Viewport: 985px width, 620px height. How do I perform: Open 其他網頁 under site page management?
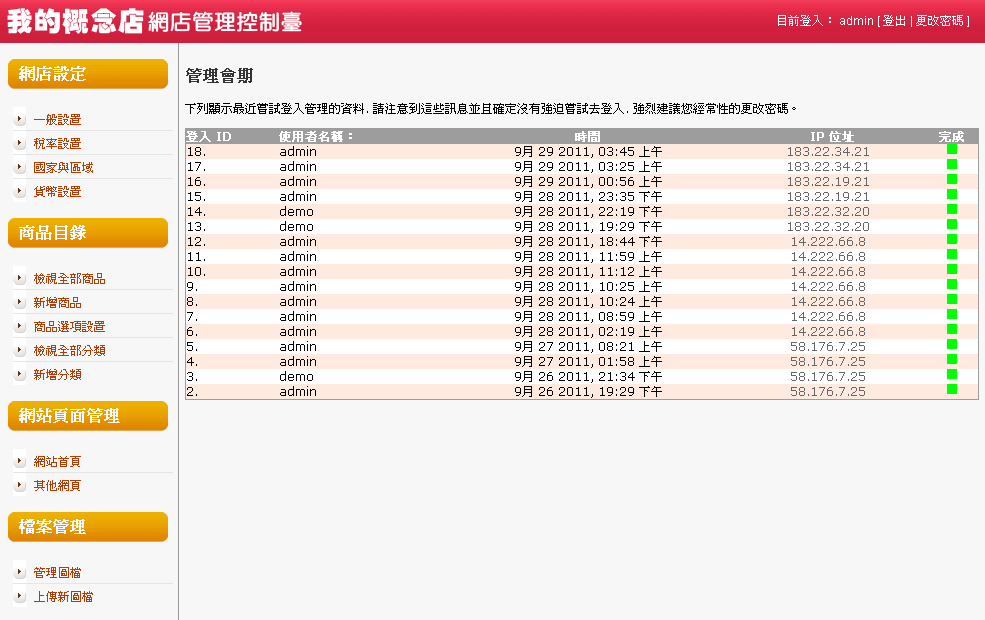point(57,486)
